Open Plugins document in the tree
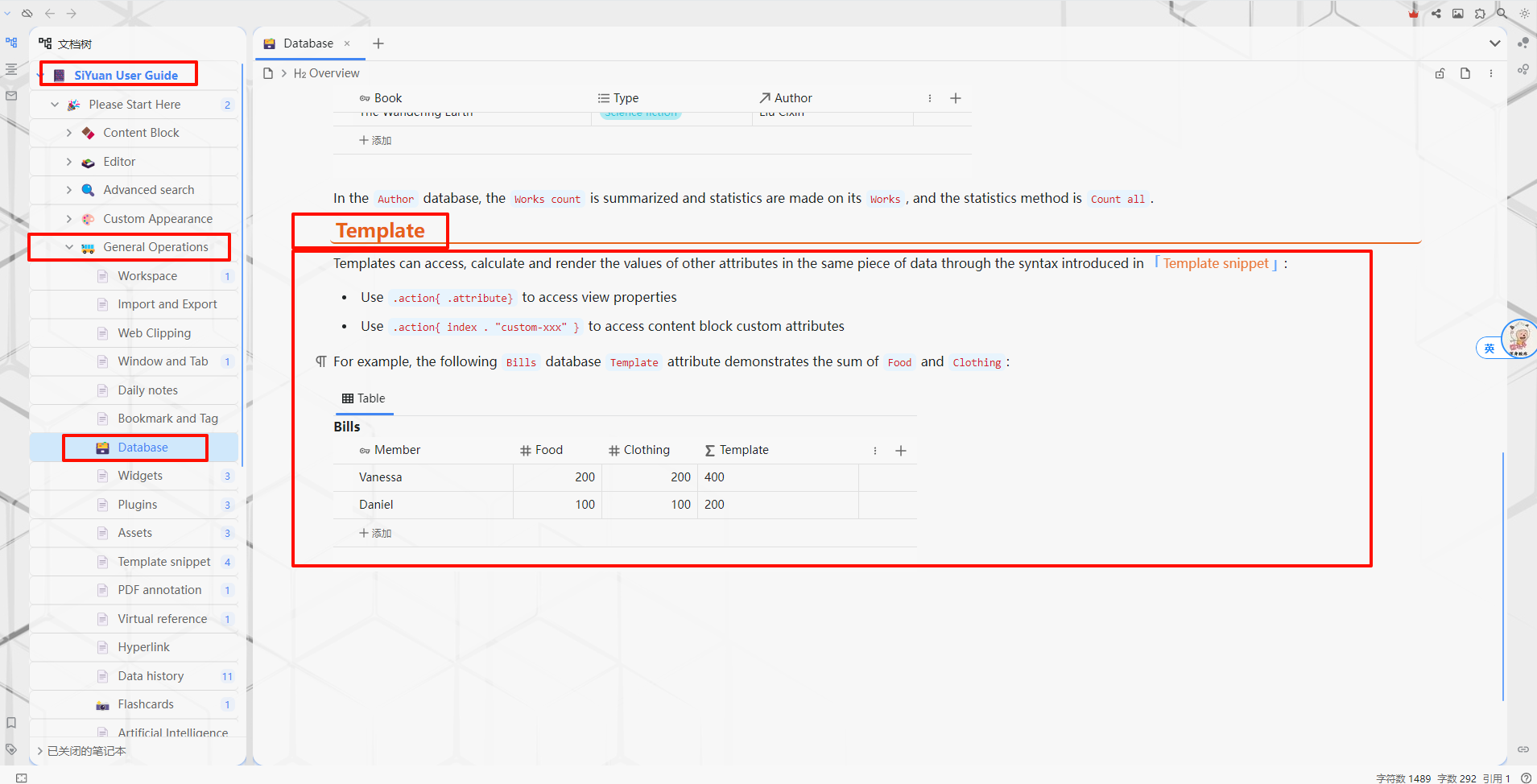 pos(138,505)
